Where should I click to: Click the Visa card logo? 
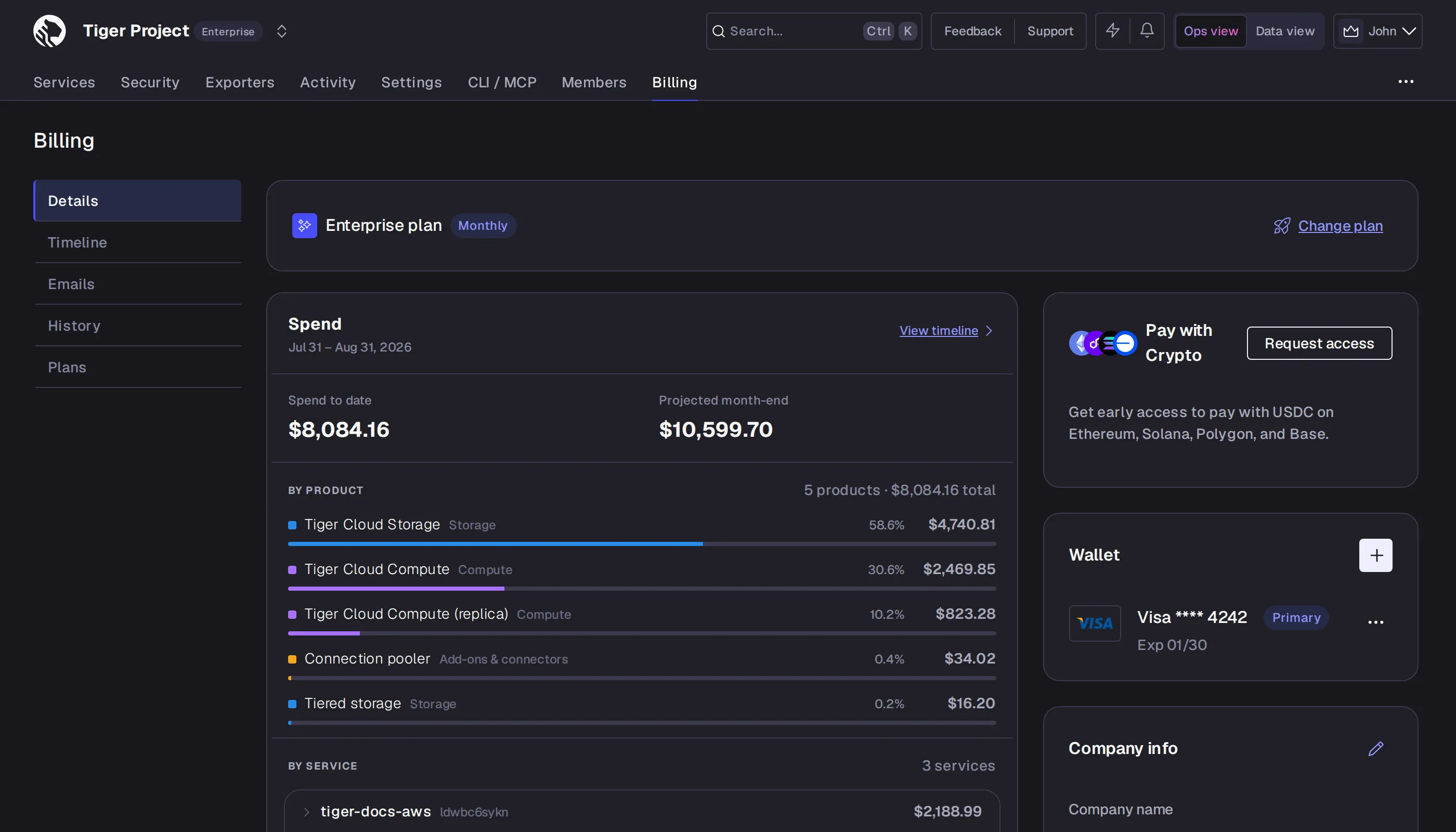1094,623
